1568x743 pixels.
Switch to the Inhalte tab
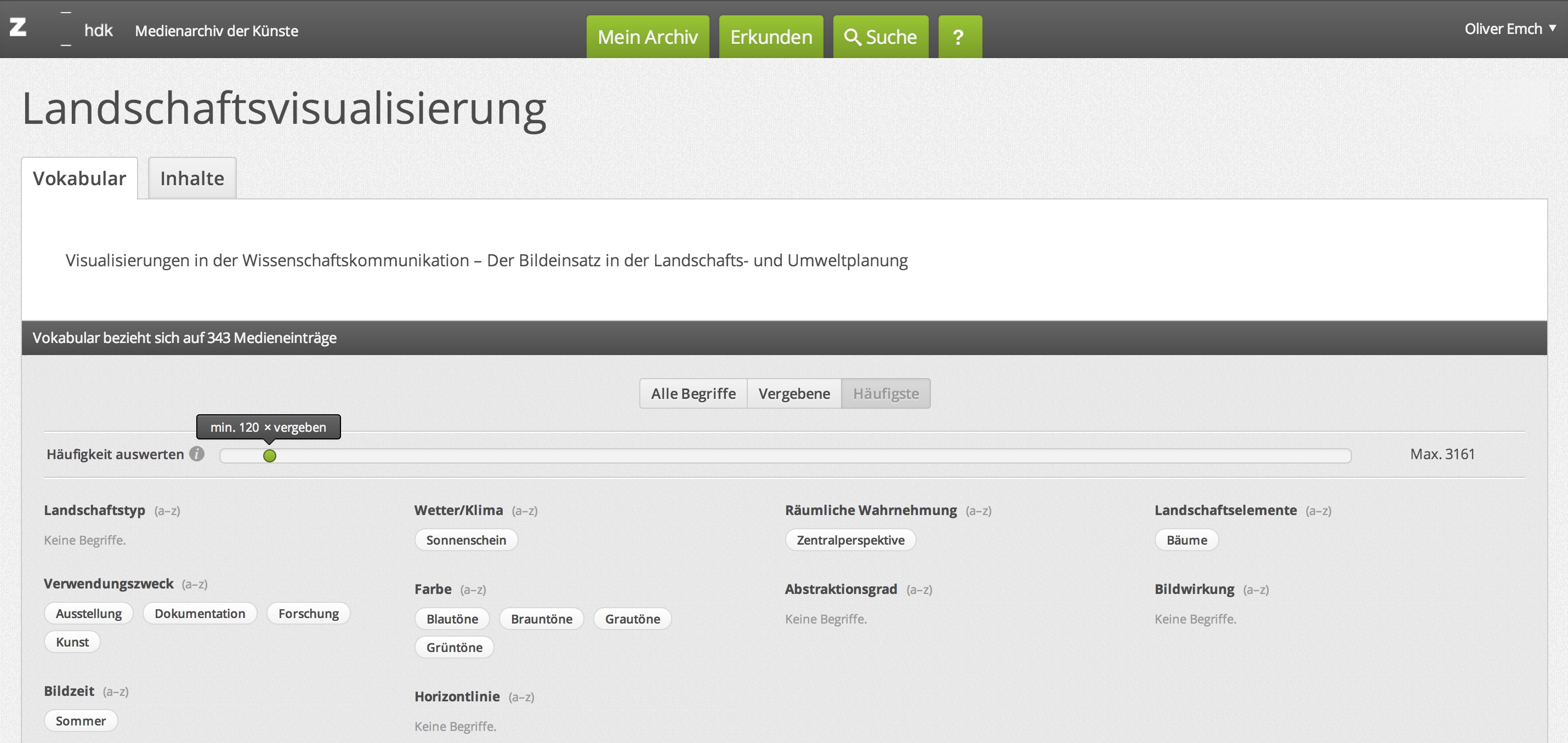pos(192,178)
